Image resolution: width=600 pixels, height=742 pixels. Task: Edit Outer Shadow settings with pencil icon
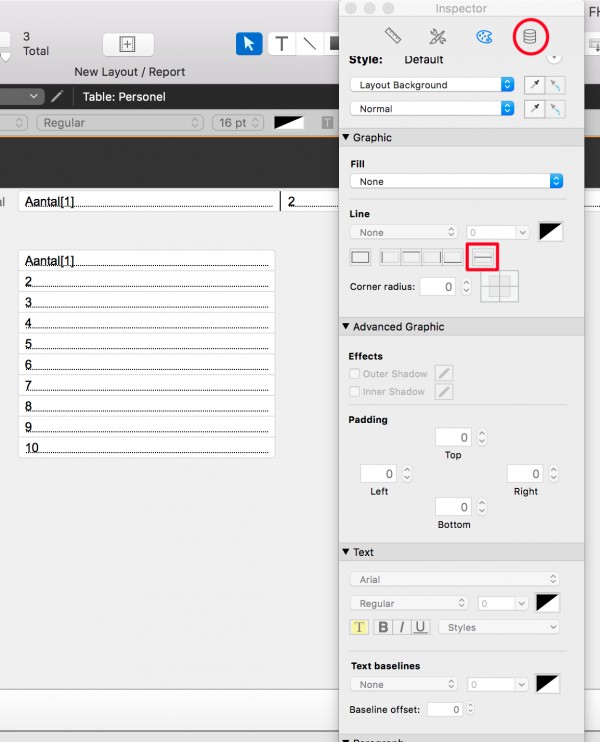tap(444, 373)
